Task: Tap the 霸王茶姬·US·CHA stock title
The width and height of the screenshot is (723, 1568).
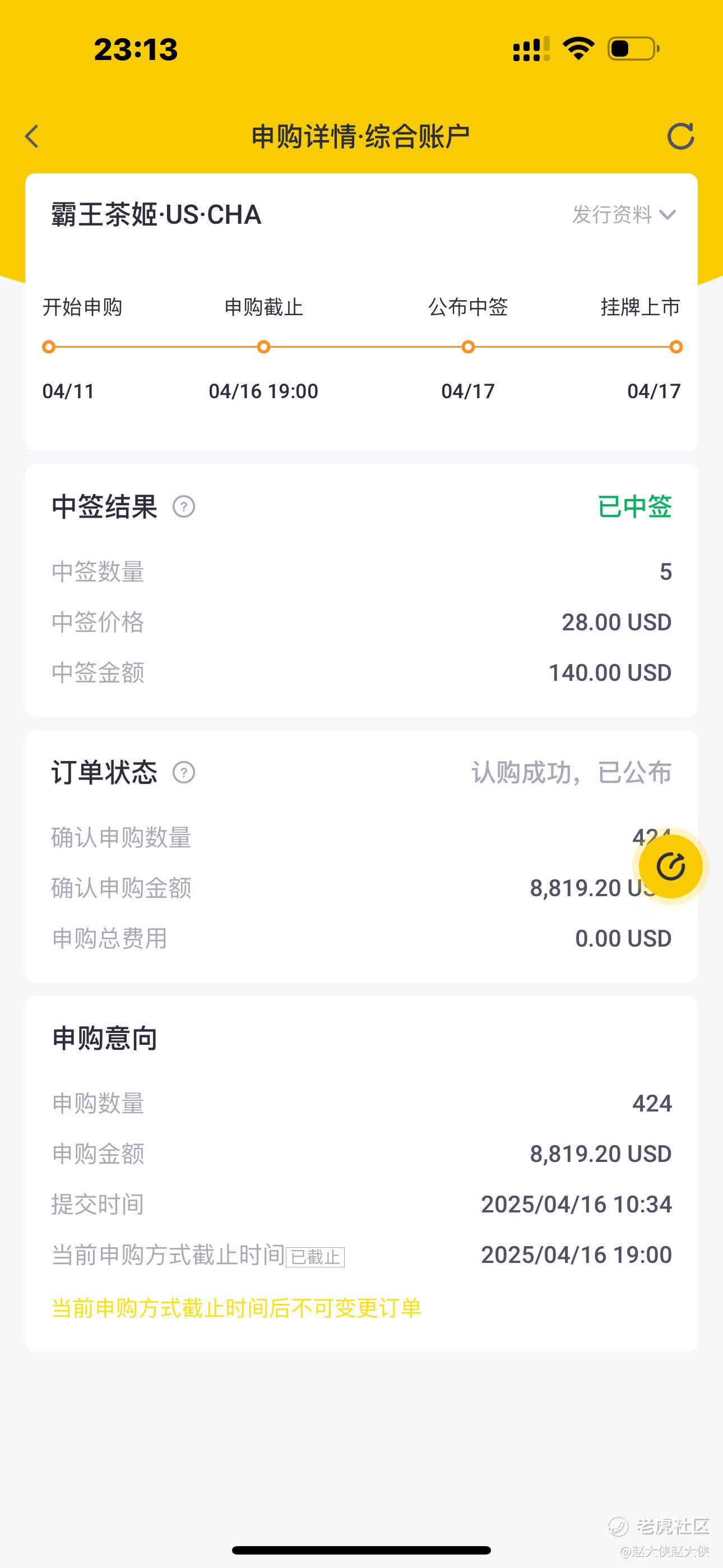Action: click(156, 215)
